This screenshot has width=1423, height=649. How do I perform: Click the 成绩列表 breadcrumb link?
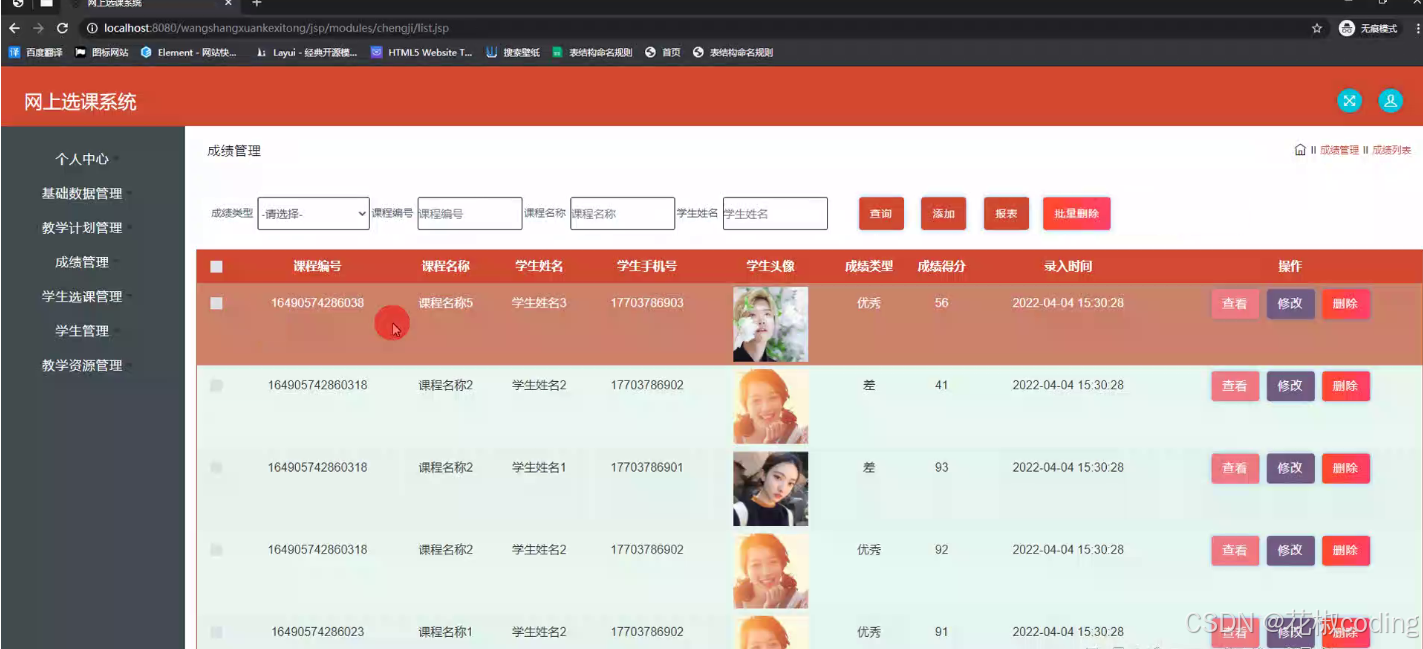(1391, 150)
